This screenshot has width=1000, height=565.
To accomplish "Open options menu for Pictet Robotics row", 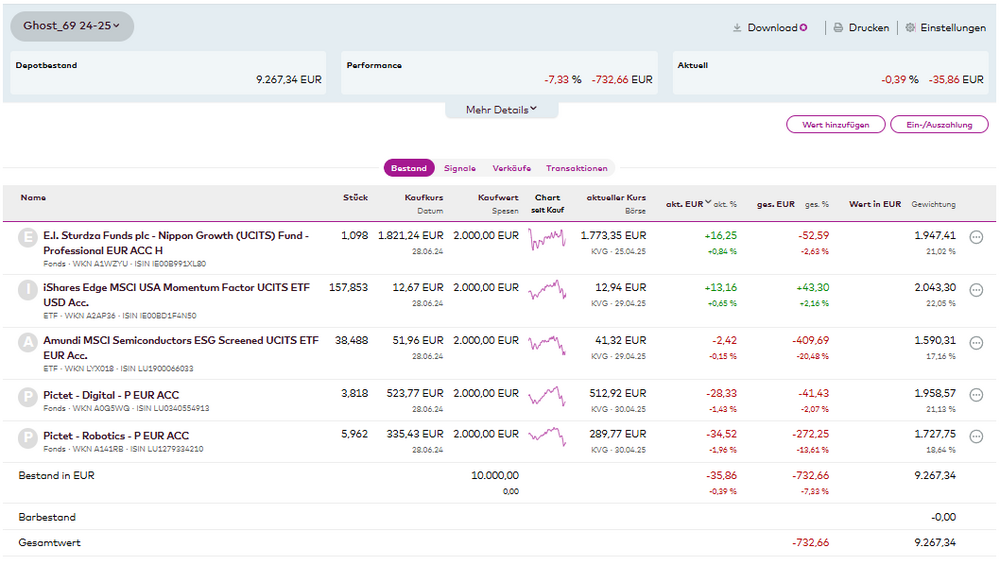I will click(x=976, y=436).
